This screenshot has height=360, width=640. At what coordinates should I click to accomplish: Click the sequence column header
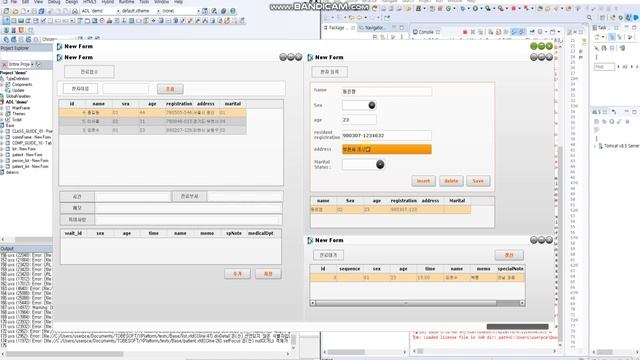coord(349,269)
